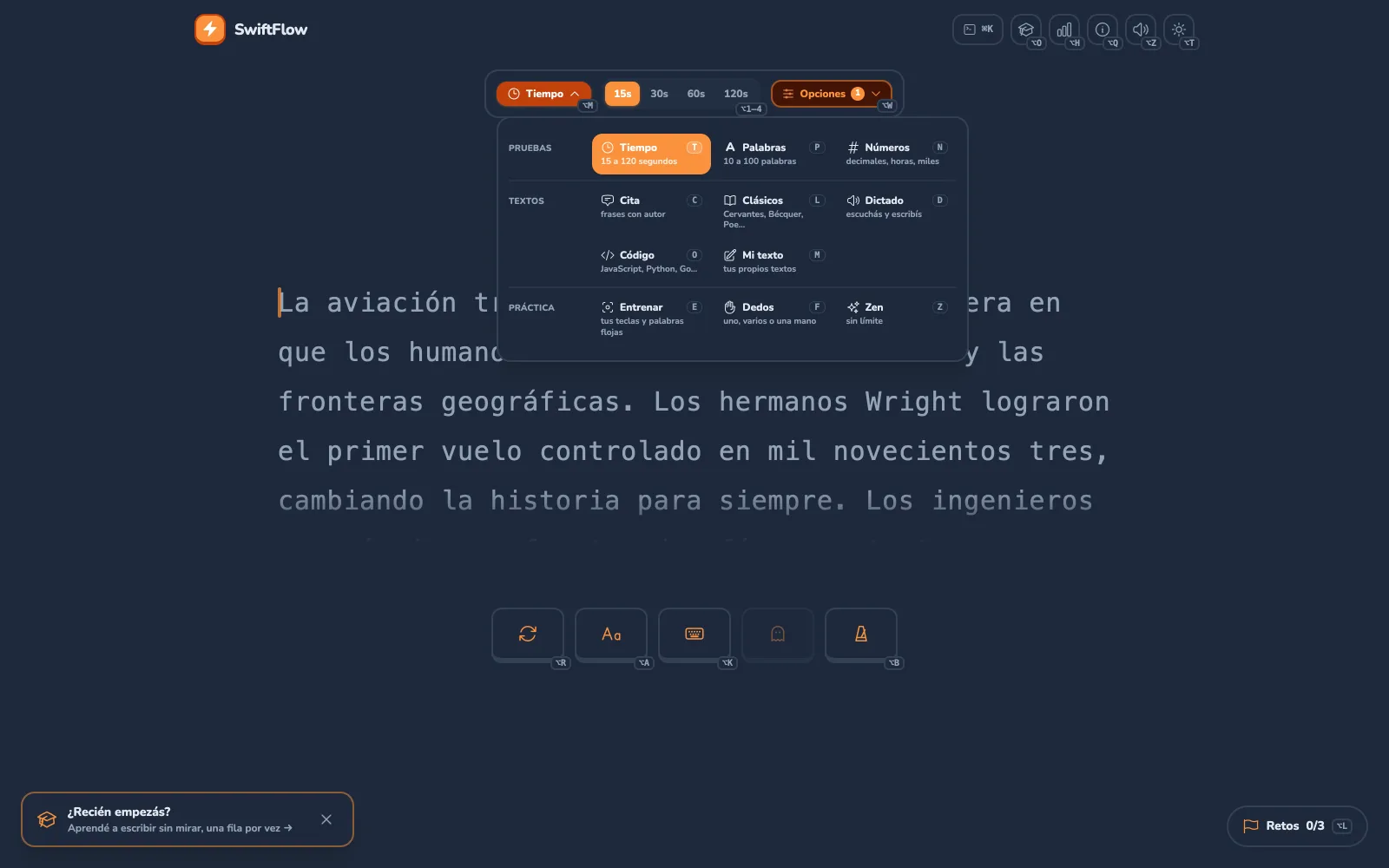Screen dimensions: 1389x868
Task: Click the 'escuchás y escribís' subtitle
Action: point(884,214)
